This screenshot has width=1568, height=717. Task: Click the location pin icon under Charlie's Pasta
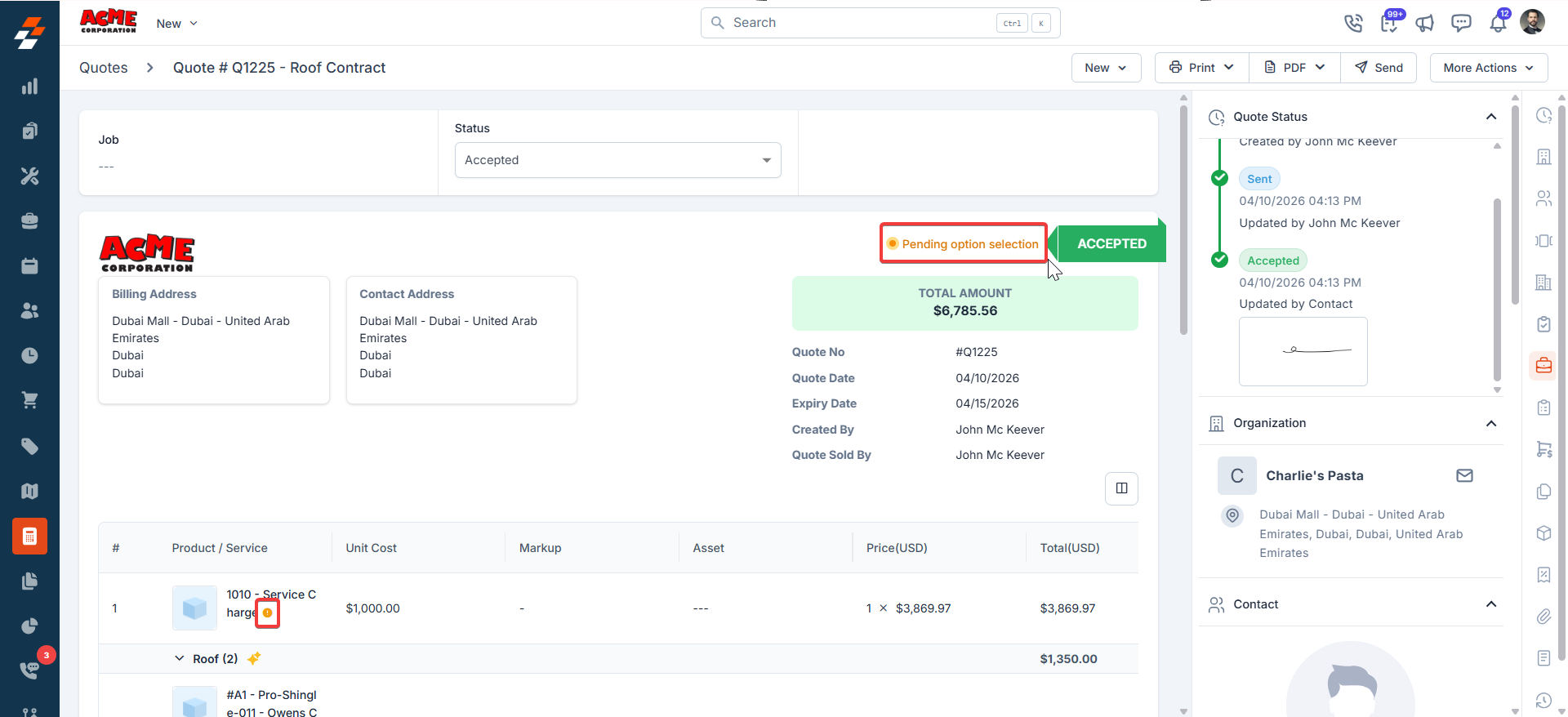[1232, 515]
